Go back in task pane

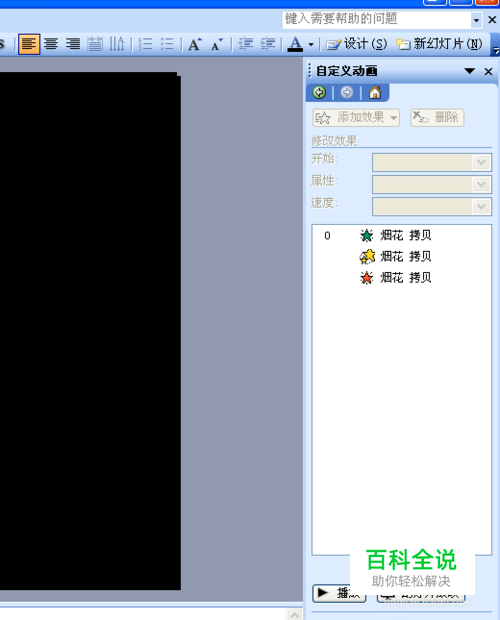pyautogui.click(x=319, y=93)
